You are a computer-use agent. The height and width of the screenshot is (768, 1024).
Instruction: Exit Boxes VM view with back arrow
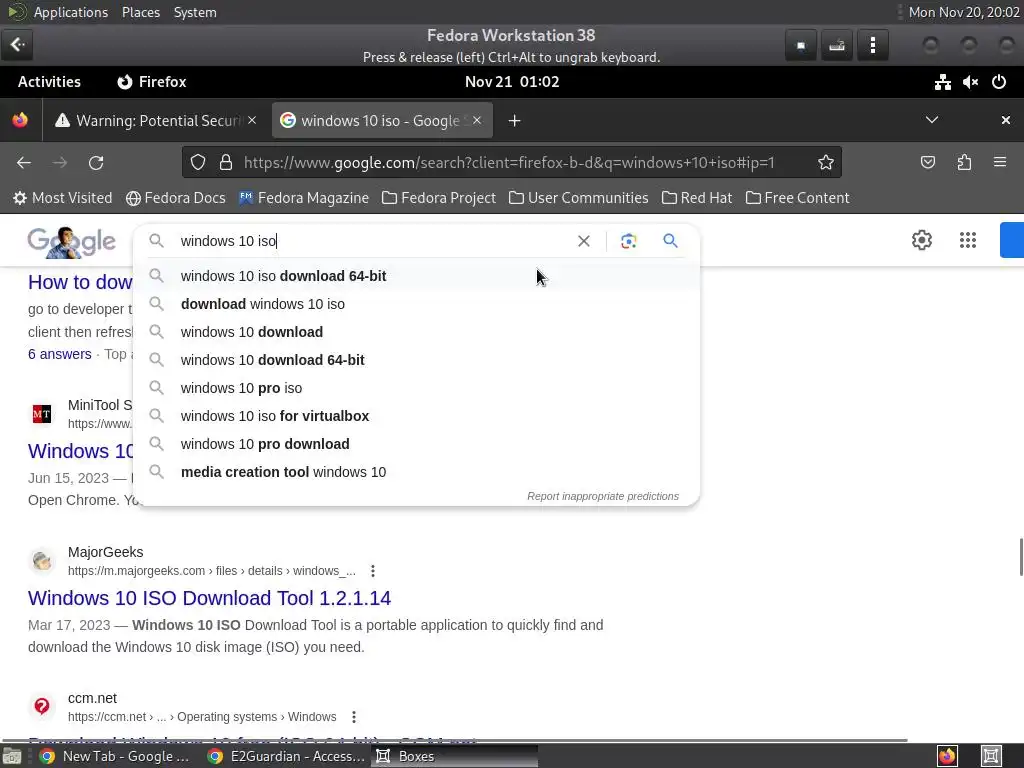pos(18,44)
